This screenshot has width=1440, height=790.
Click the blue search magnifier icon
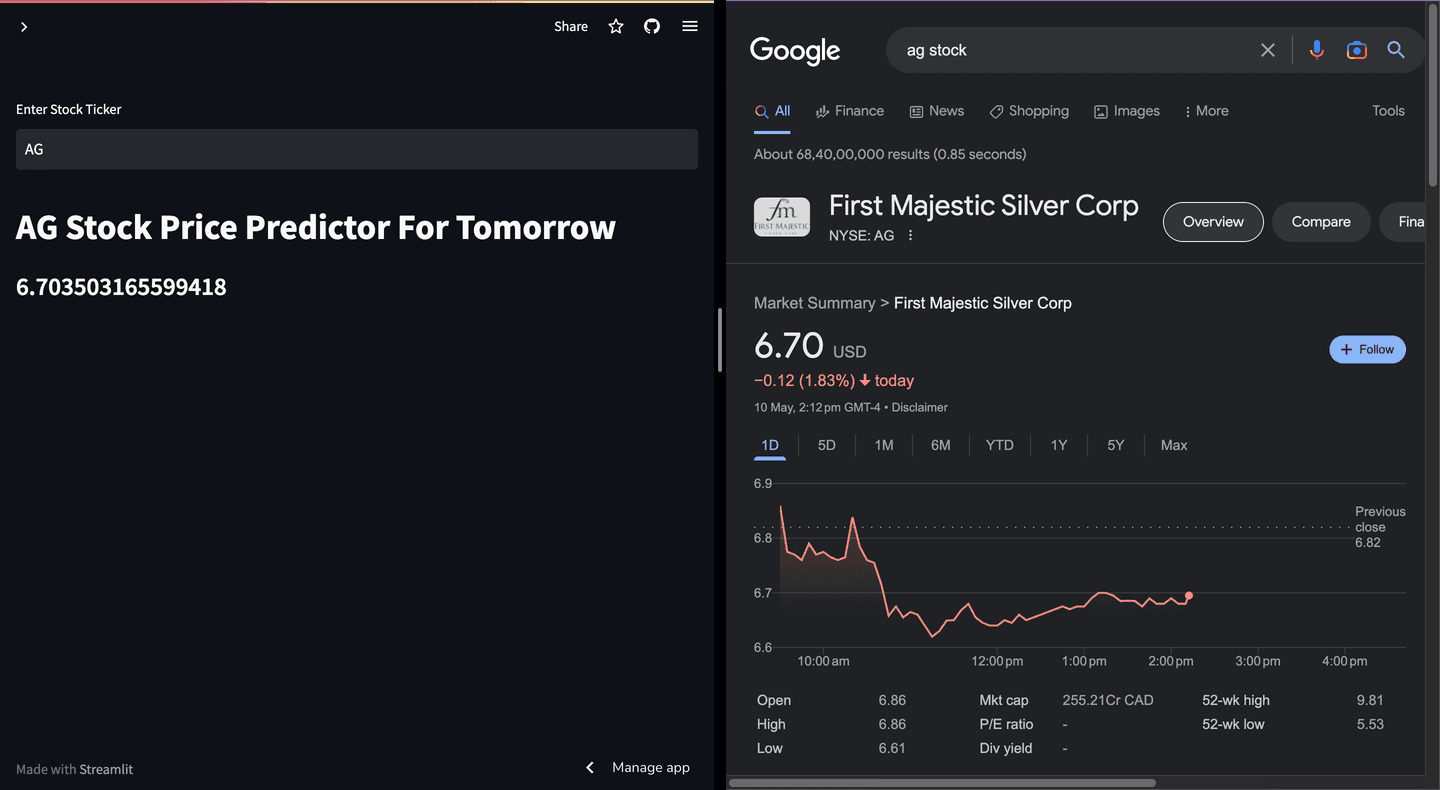[x=1396, y=50]
